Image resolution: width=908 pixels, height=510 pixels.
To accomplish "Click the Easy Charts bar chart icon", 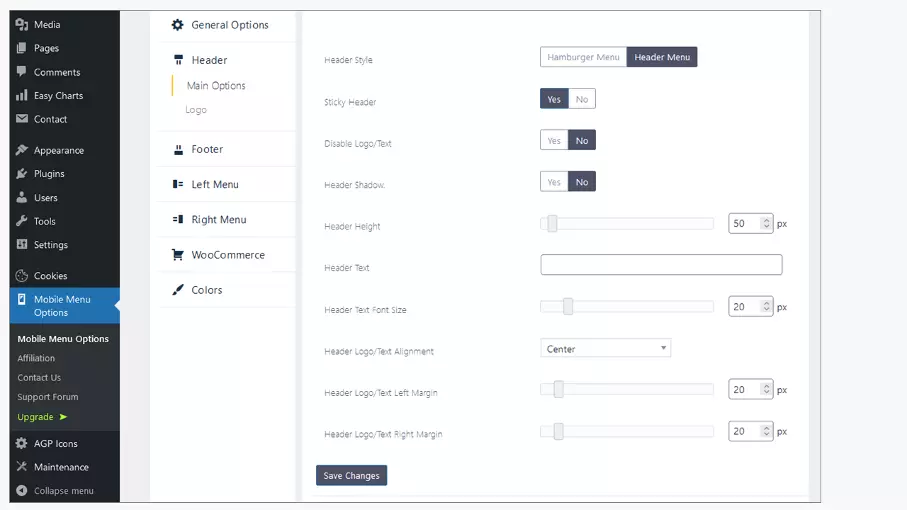I will pos(22,96).
